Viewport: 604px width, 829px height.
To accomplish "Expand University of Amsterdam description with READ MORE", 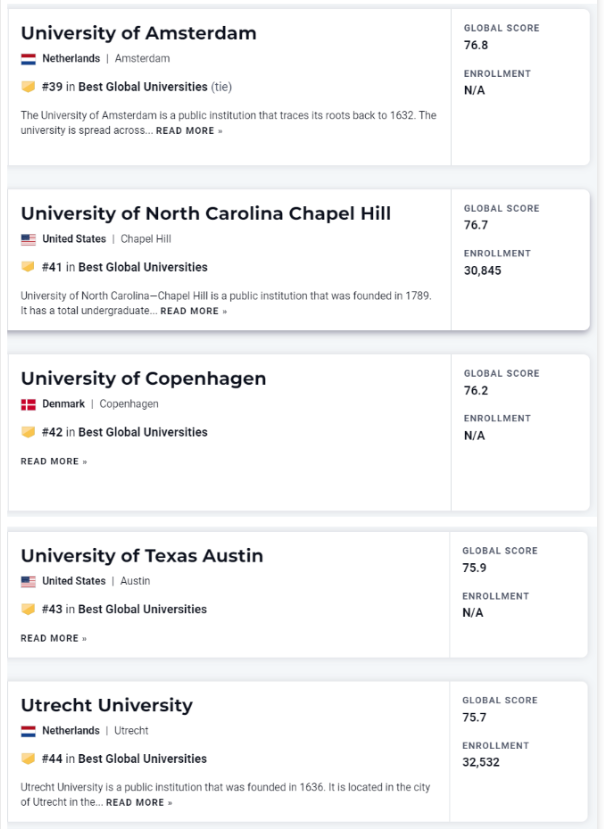I will 190,131.
